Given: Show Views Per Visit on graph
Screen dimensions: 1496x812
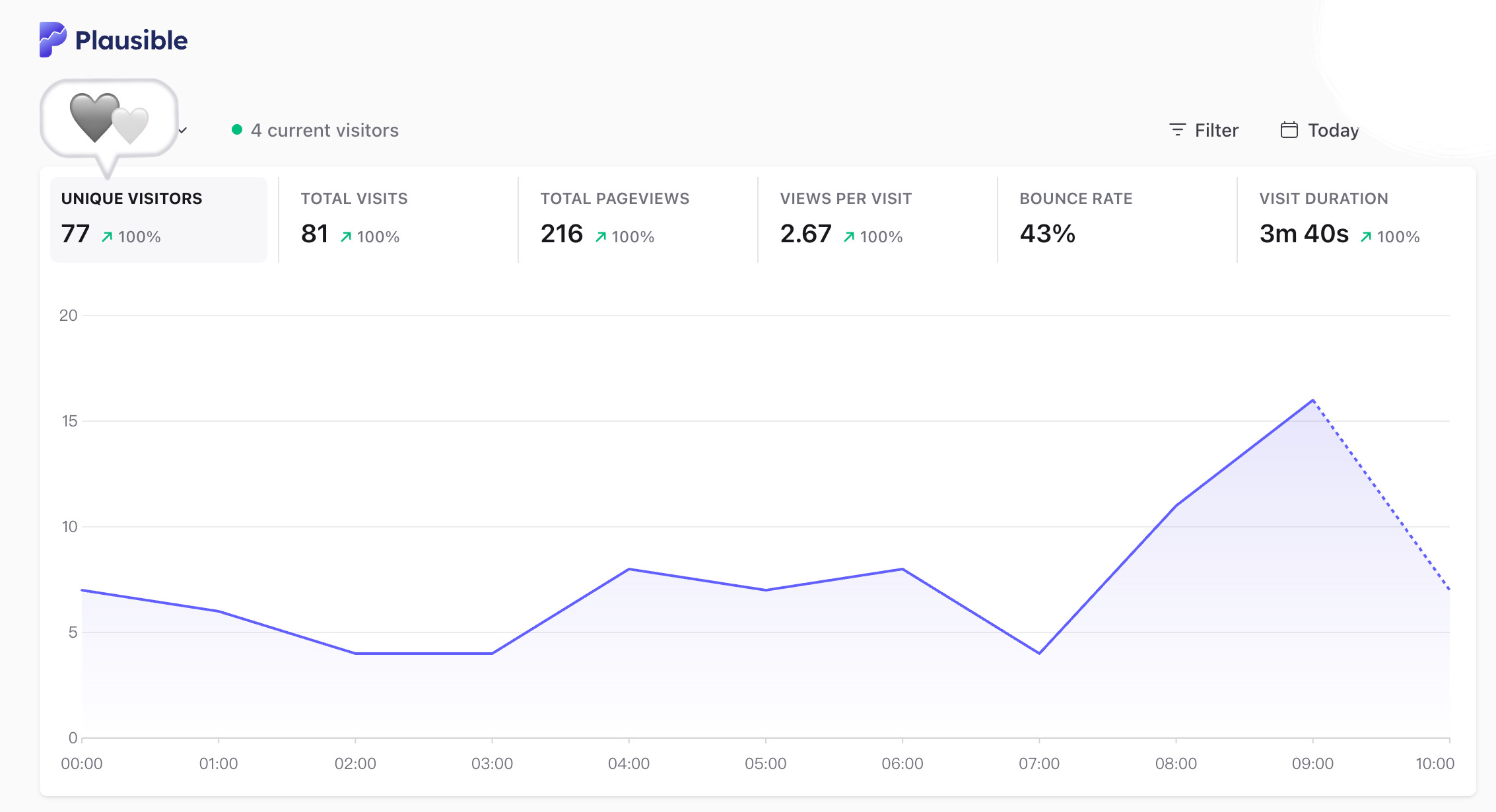Looking at the screenshot, I should point(877,220).
